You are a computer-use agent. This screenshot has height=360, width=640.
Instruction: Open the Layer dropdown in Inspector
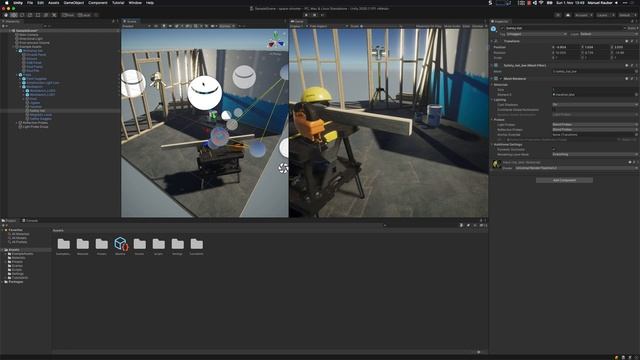608,34
